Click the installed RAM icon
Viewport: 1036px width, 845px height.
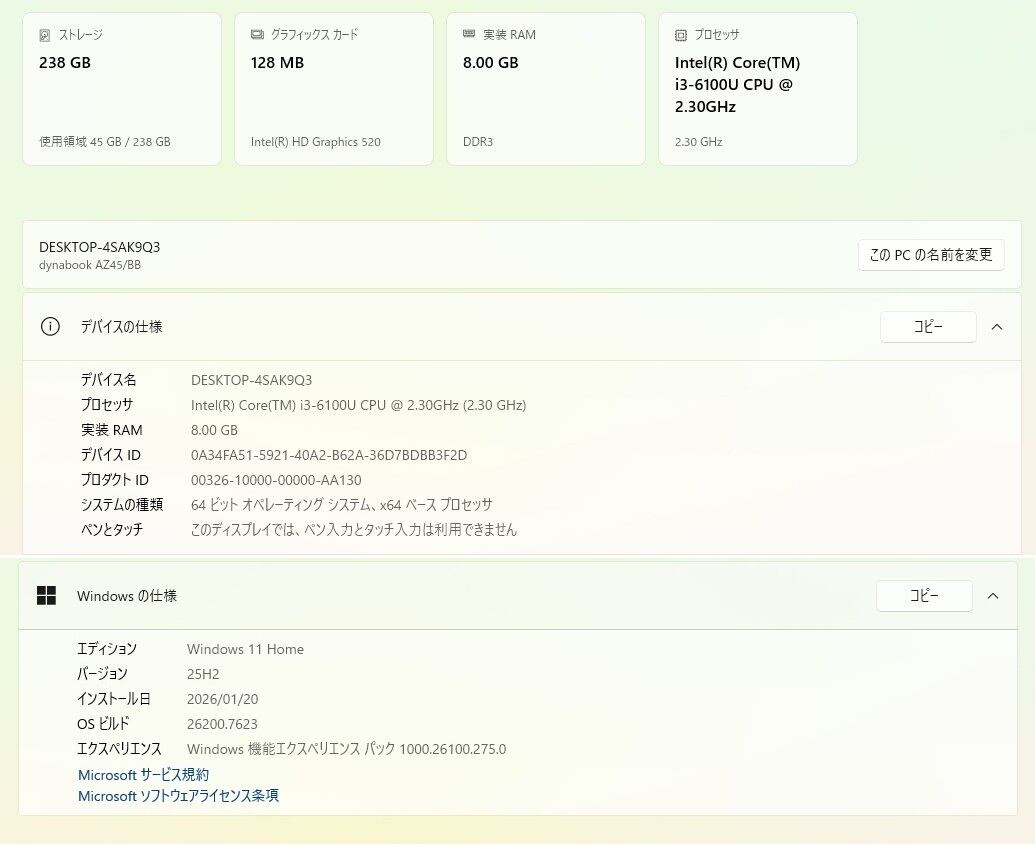469,35
